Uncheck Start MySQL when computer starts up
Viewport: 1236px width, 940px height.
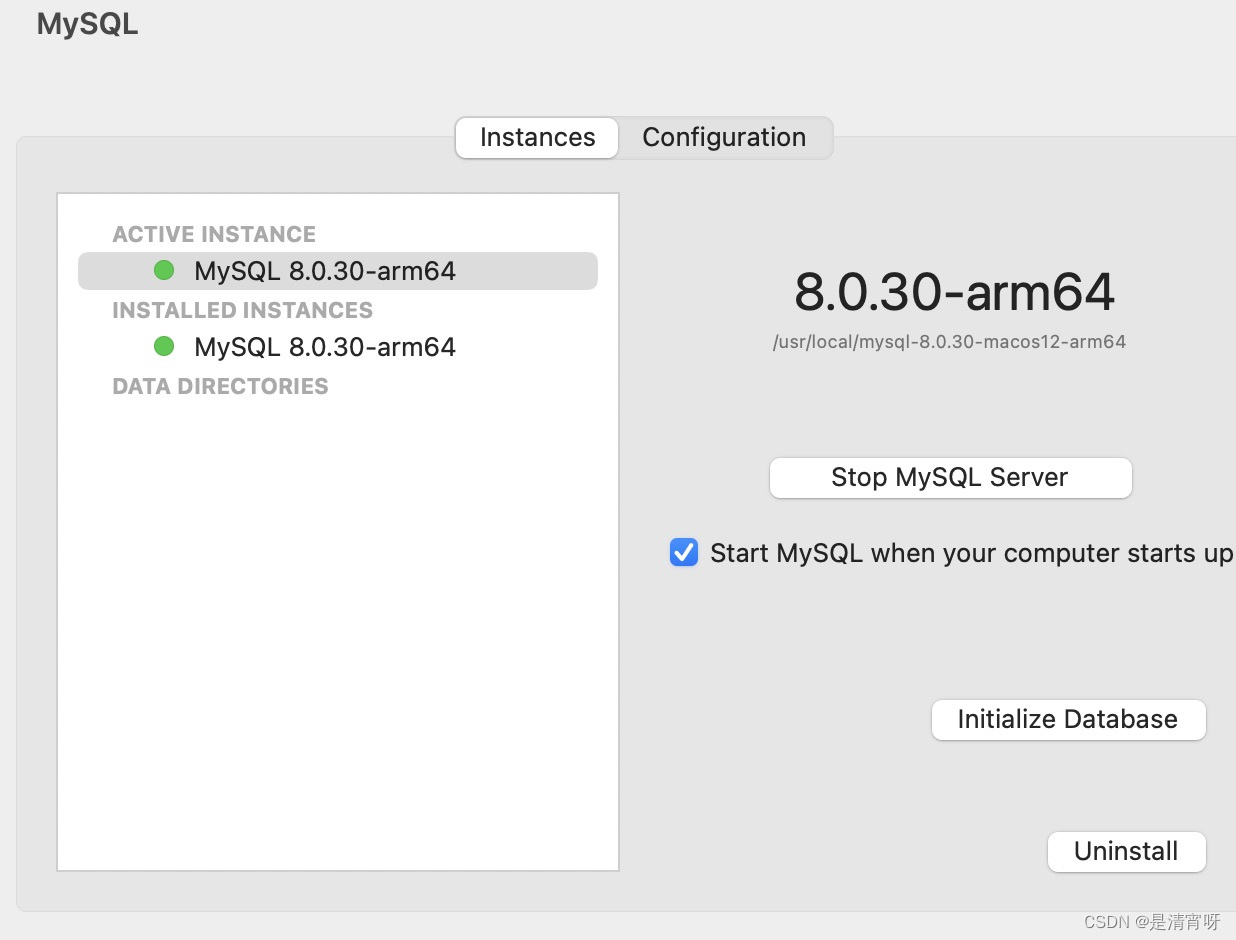(x=684, y=553)
